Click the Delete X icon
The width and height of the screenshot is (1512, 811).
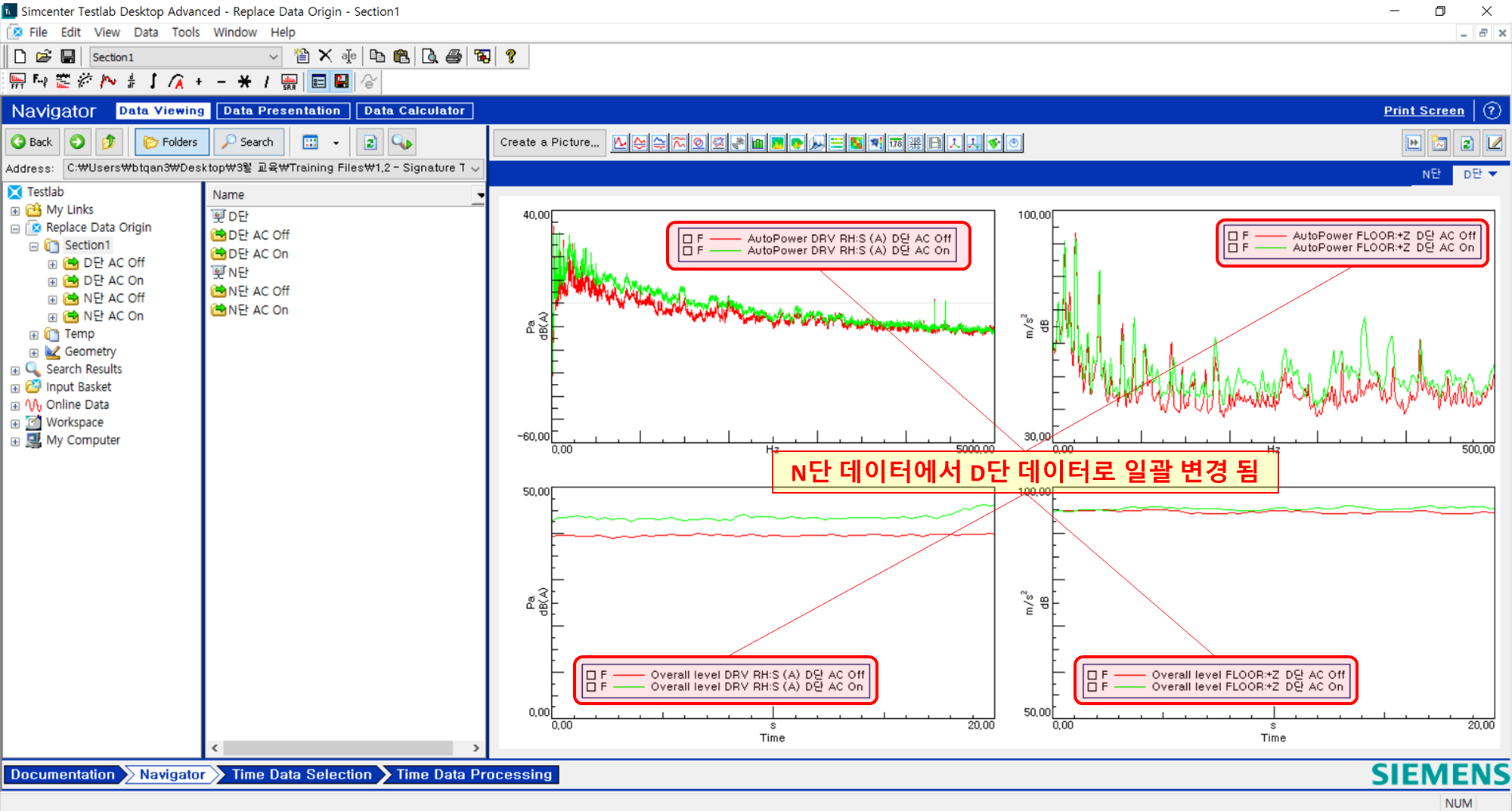(x=325, y=56)
